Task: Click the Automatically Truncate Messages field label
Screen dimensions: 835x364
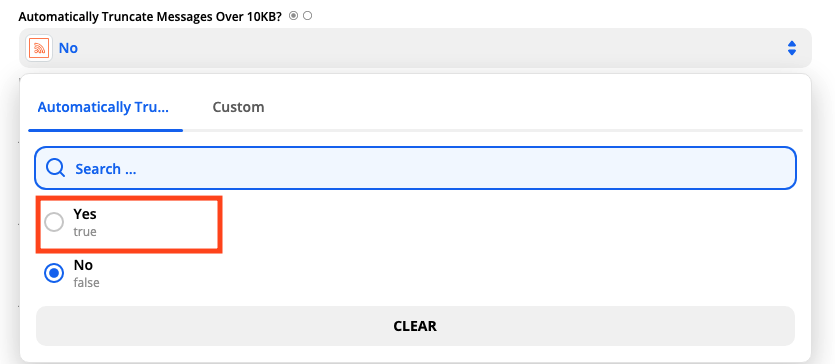Action: pos(151,16)
